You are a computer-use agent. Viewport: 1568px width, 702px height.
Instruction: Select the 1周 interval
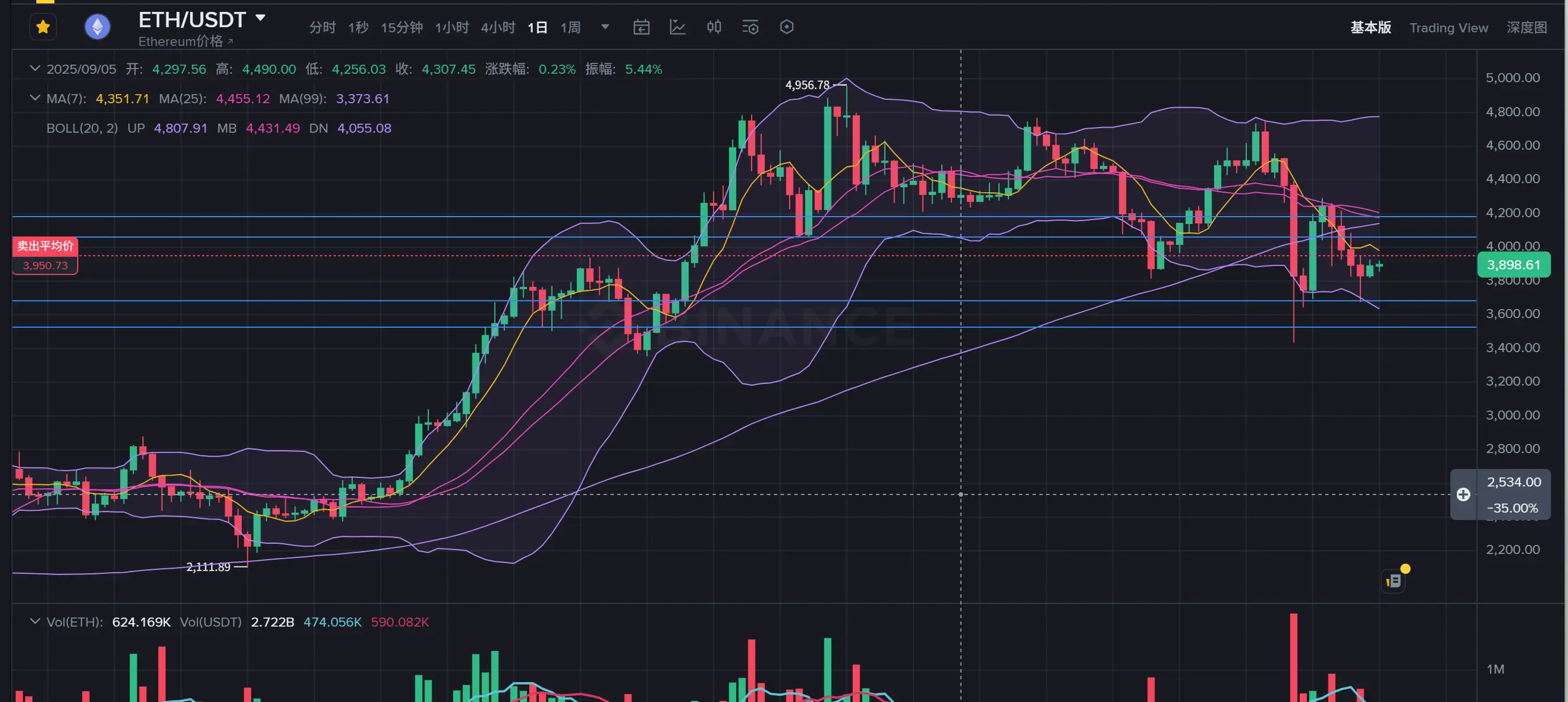[570, 27]
